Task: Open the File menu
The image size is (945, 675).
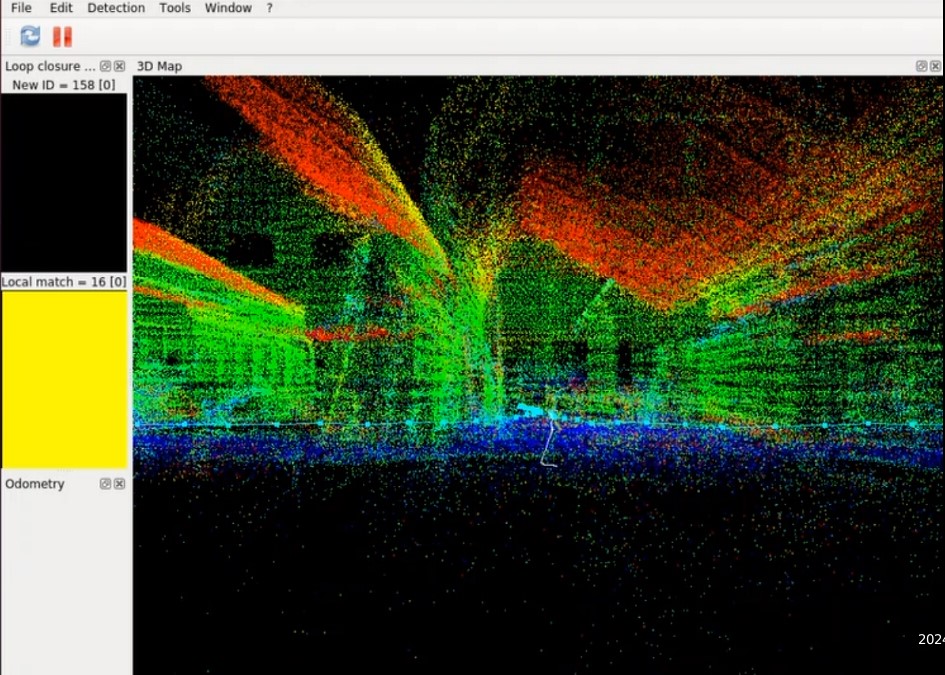Action: (x=21, y=8)
